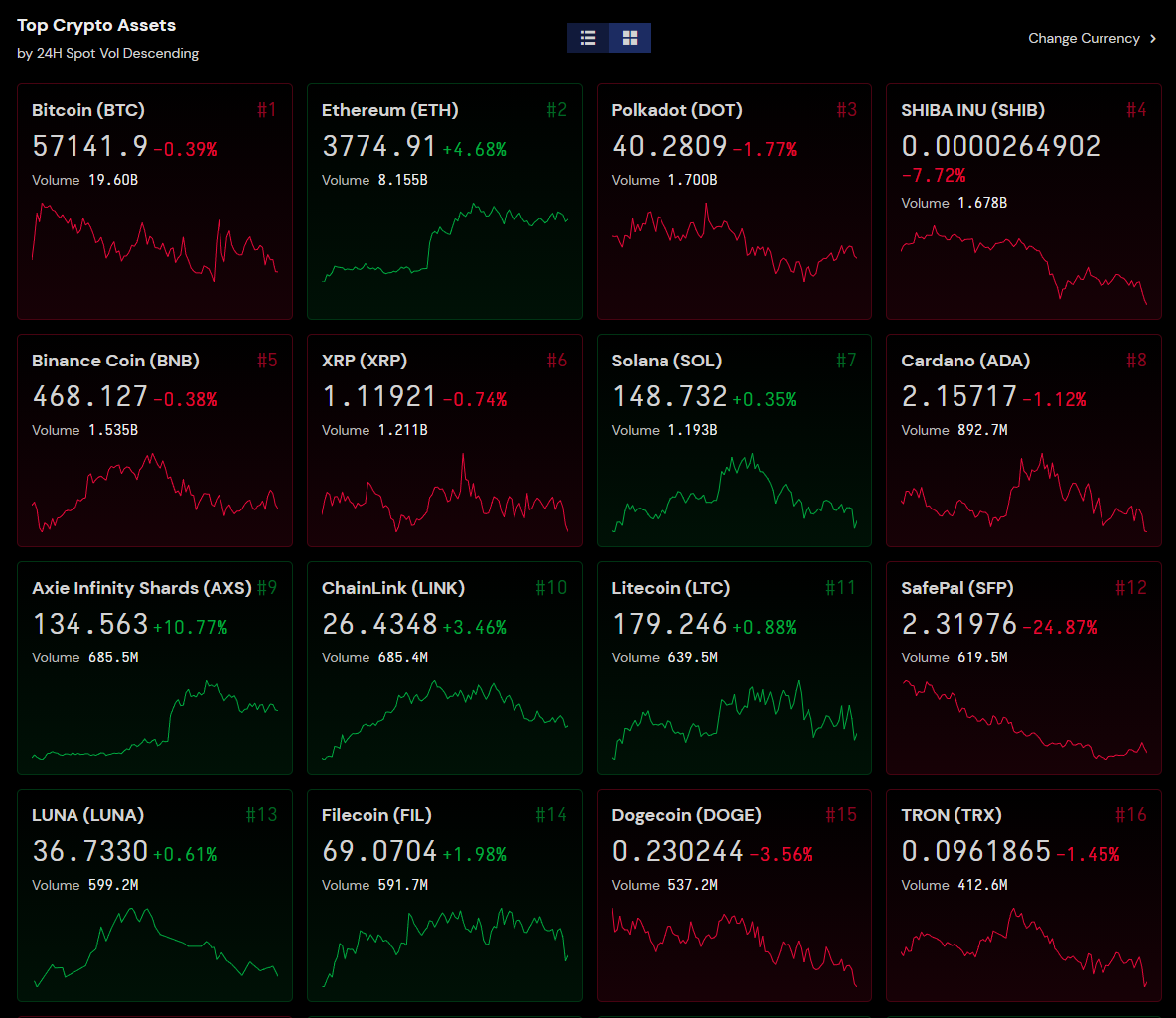This screenshot has width=1176, height=1018.
Task: Click the Binance Coin price chart sparkline
Action: tap(155, 493)
